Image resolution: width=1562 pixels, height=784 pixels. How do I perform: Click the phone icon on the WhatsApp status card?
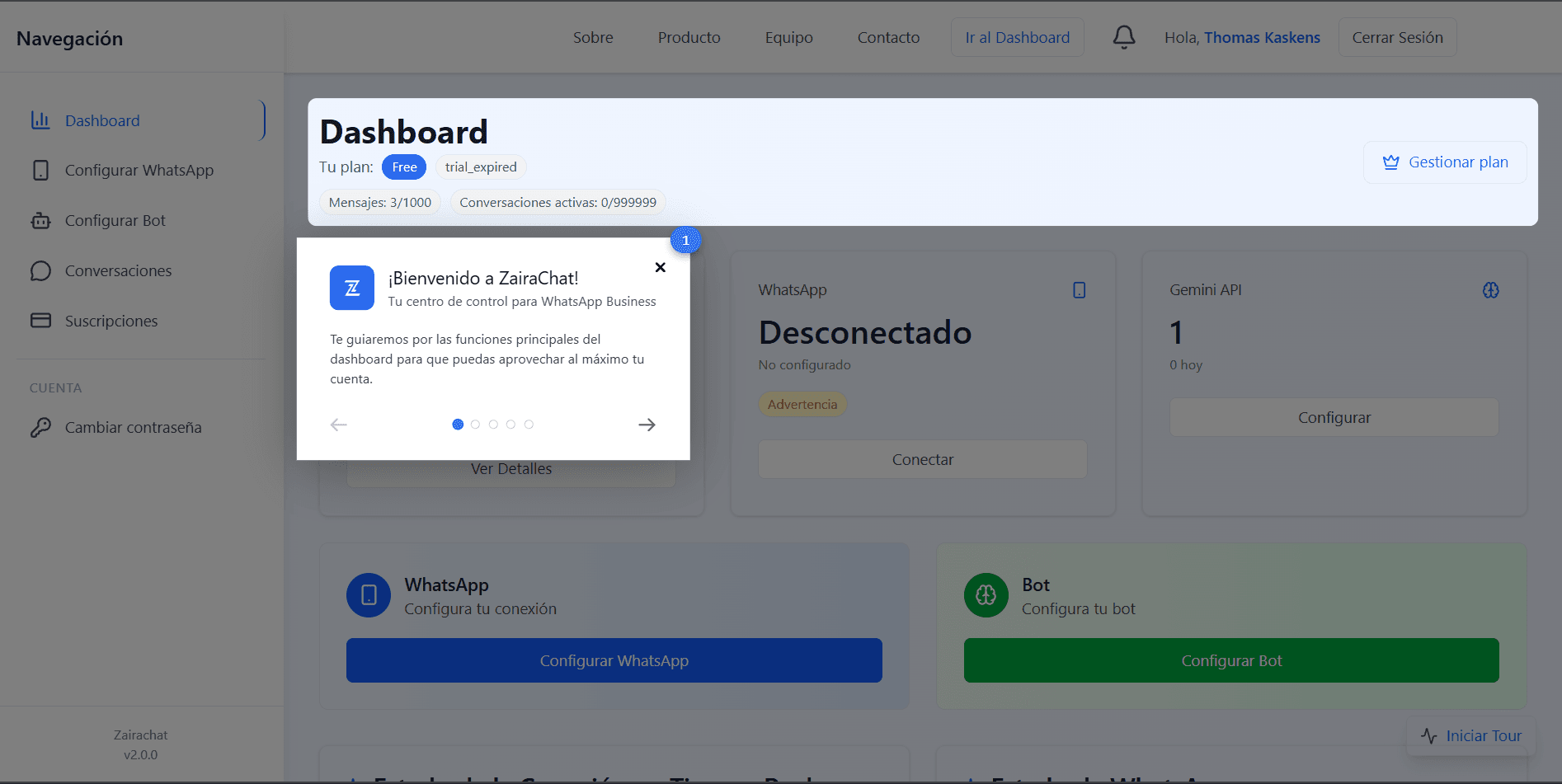click(1078, 289)
